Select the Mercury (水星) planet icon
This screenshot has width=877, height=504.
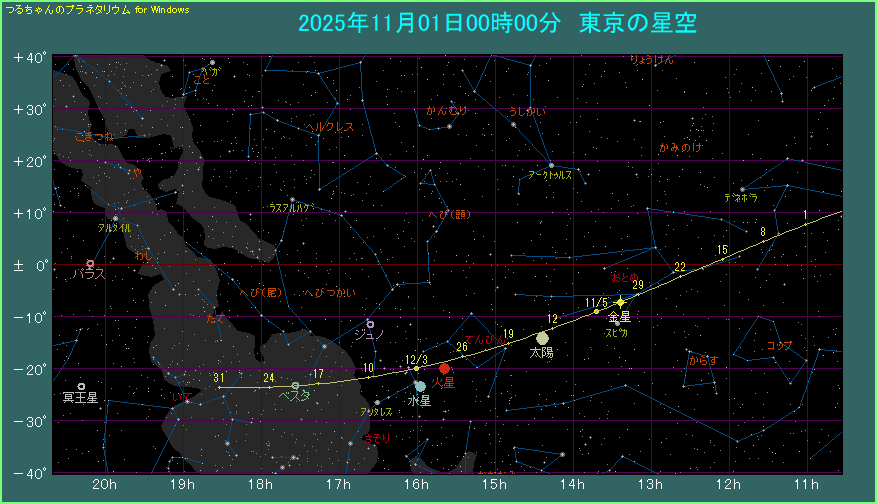tap(420, 386)
